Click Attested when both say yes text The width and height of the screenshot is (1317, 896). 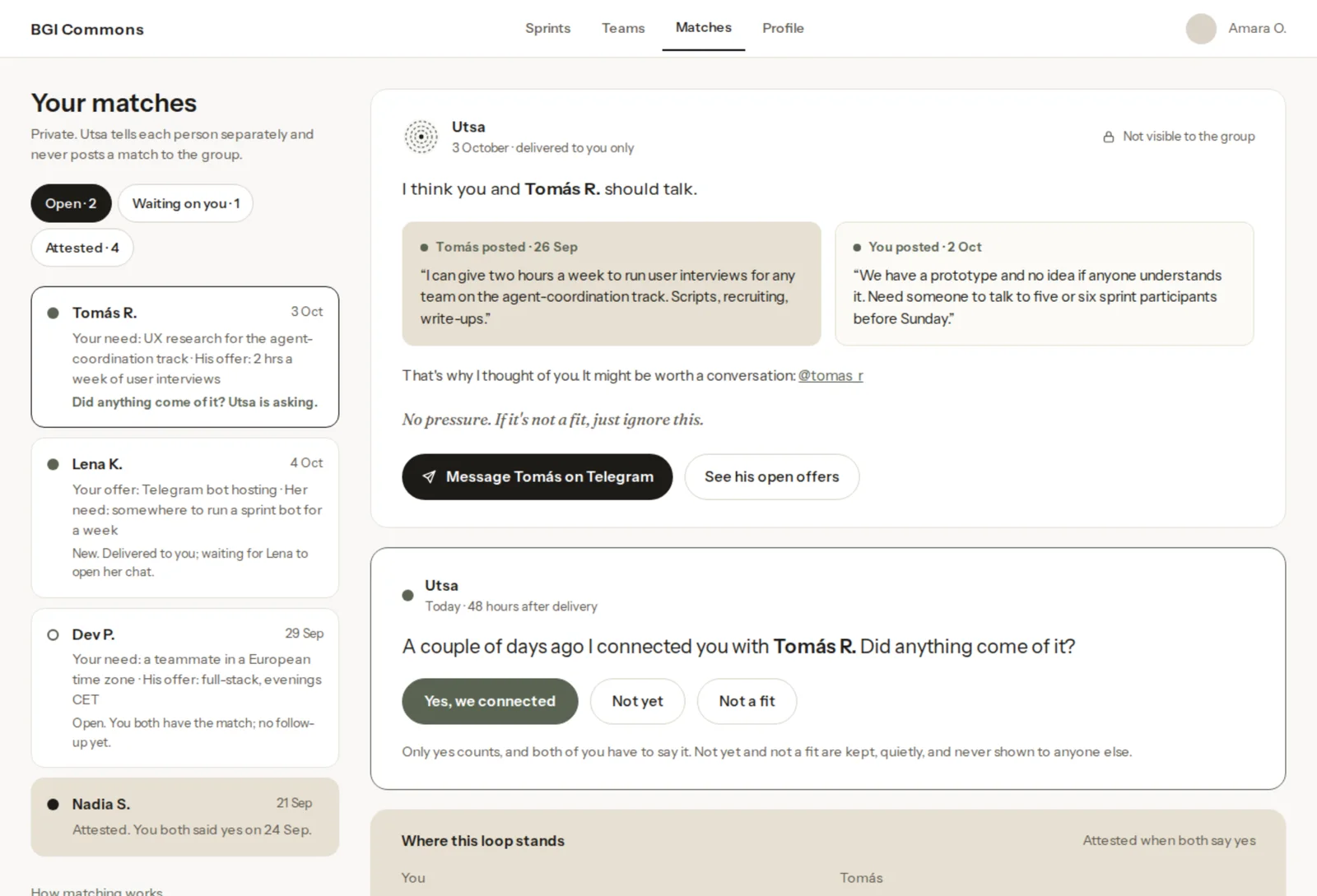(1169, 841)
